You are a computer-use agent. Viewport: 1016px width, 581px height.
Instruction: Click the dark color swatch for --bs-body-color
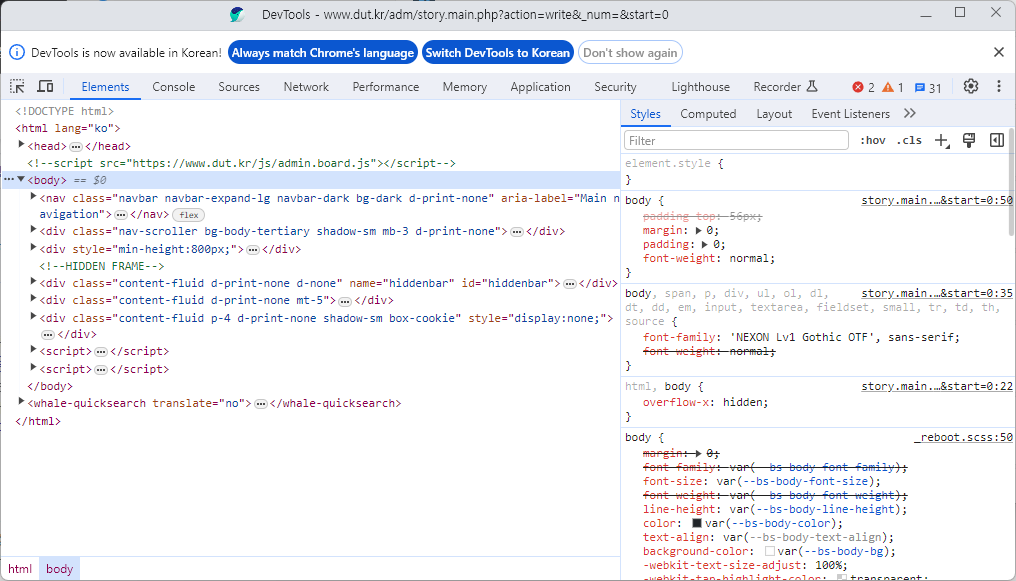pyautogui.click(x=697, y=523)
